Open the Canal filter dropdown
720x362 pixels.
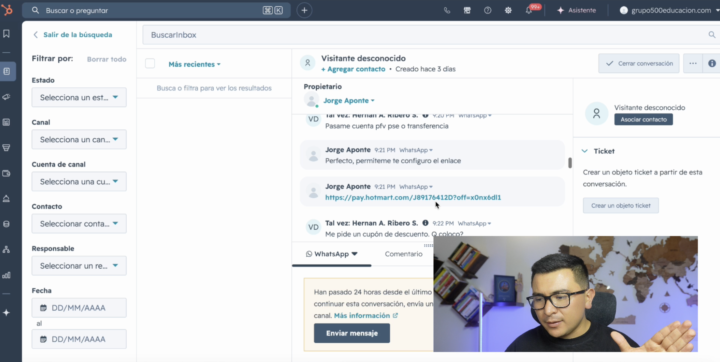tap(79, 139)
